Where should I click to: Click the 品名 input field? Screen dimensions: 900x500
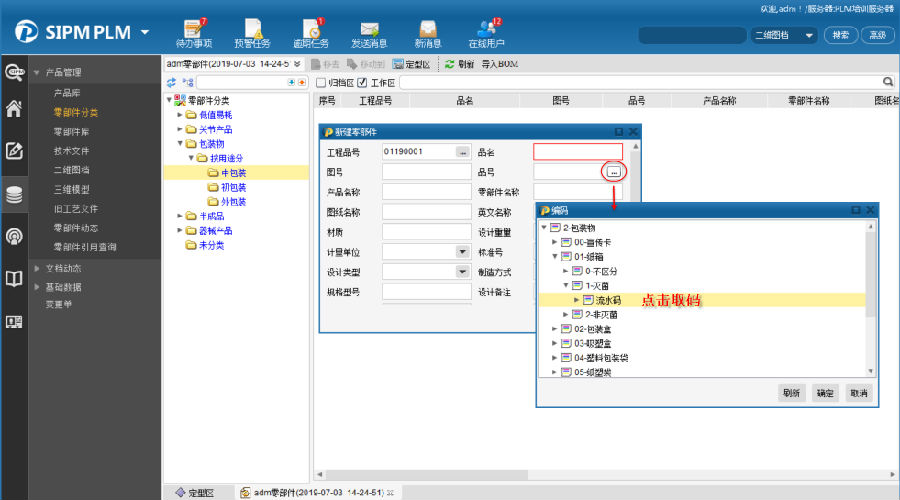point(577,152)
